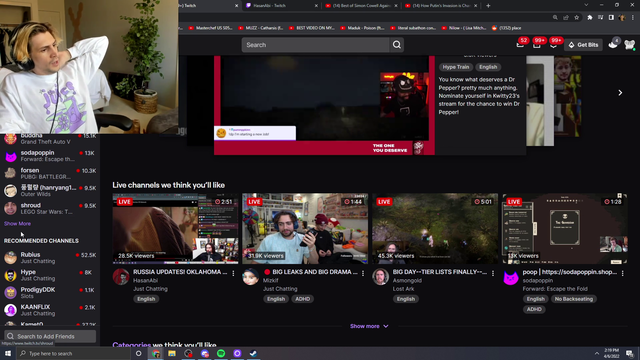
Task: Open Steam from the taskbar
Action: pyautogui.click(x=253, y=353)
